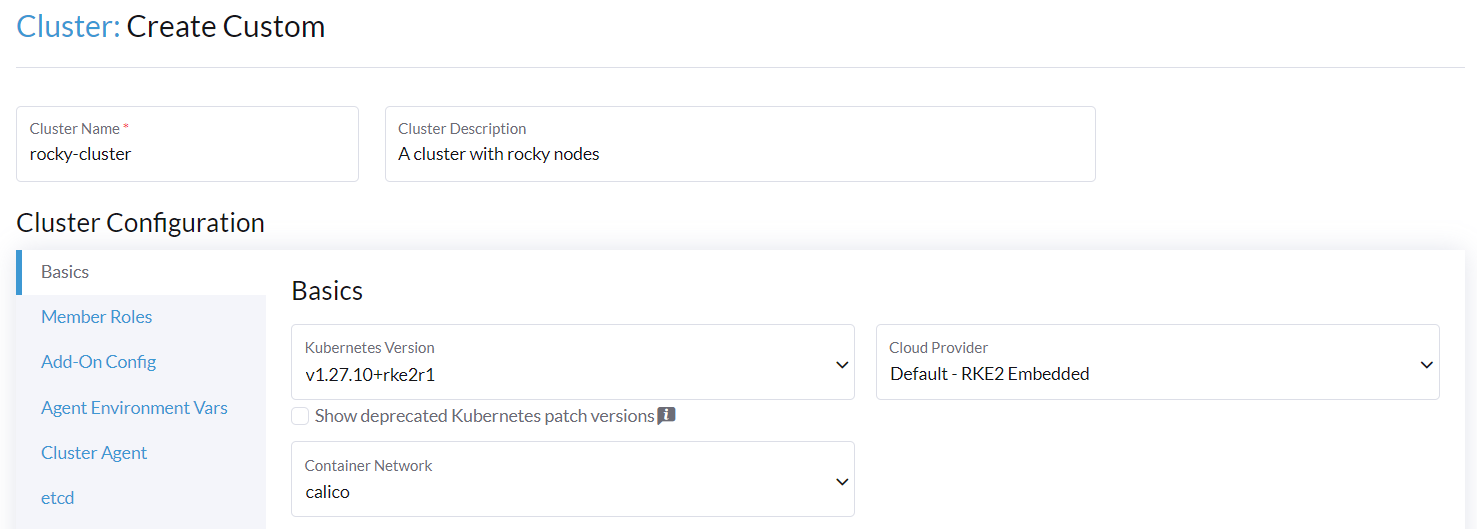Select the Basics tab in the sidebar
Viewport: 1477px width, 529px height.
tap(65, 272)
